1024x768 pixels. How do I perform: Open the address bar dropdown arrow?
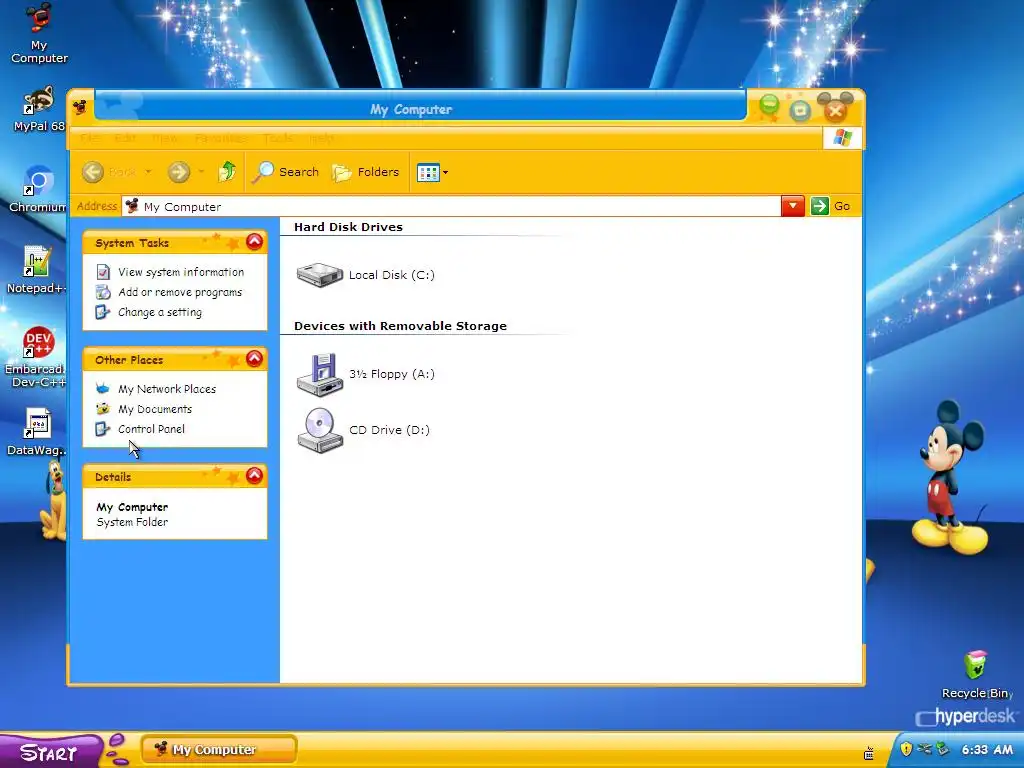(x=793, y=206)
